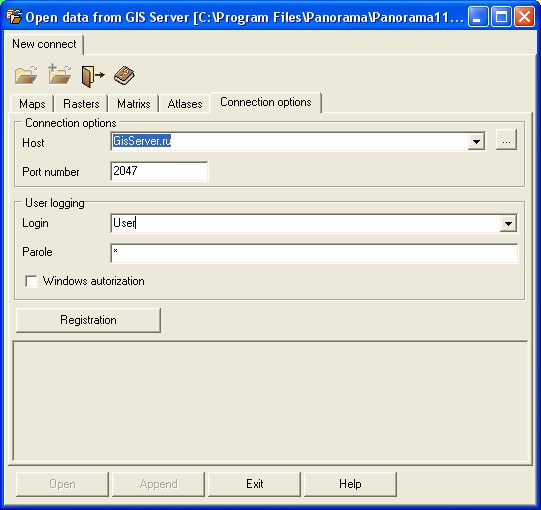Select the New connect tab

[x=44, y=44]
